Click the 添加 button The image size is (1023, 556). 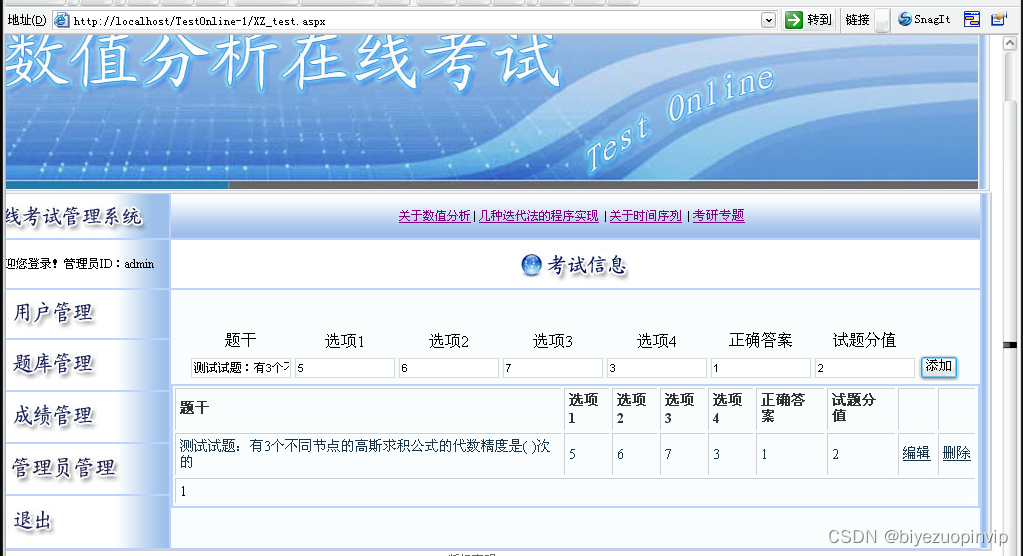[x=939, y=367]
